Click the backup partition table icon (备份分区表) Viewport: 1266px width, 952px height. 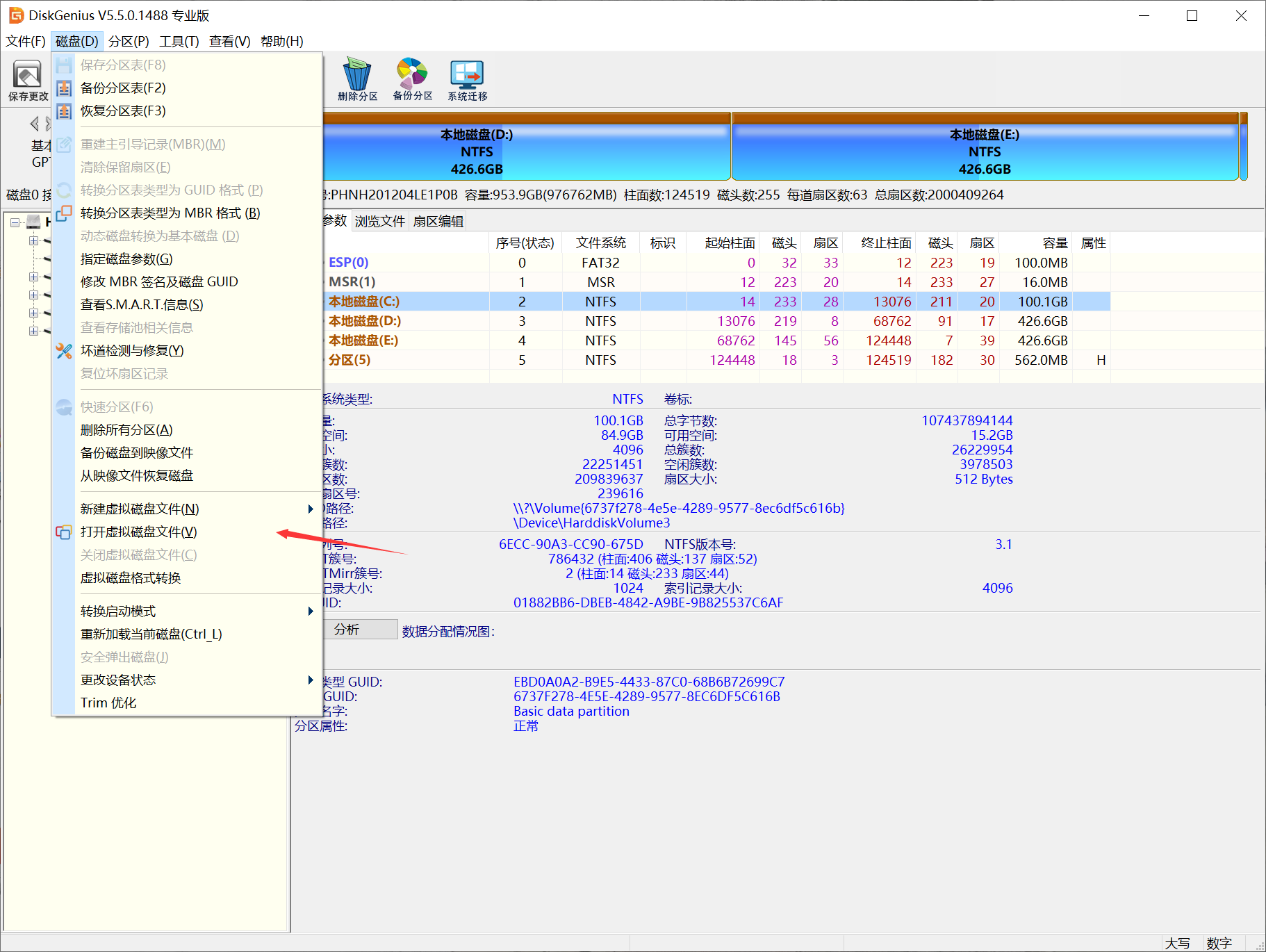point(64,88)
